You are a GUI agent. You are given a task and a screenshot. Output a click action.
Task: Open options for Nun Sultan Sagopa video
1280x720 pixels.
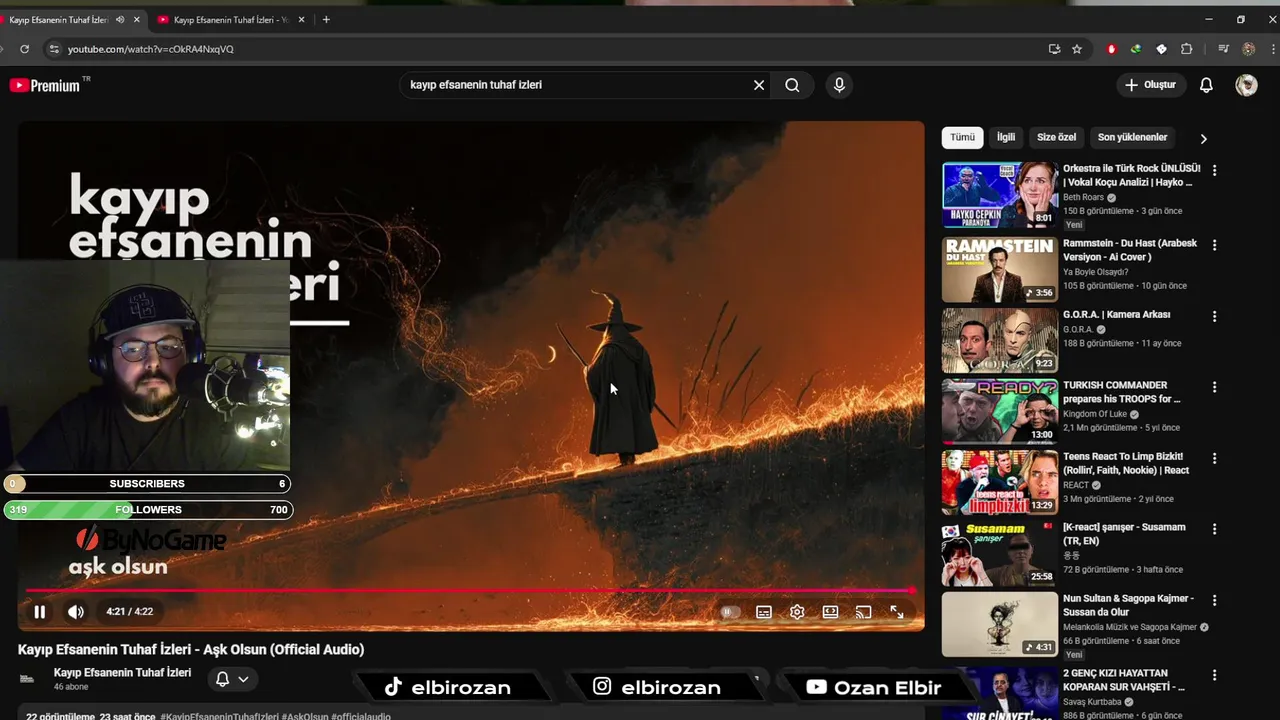click(1214, 600)
